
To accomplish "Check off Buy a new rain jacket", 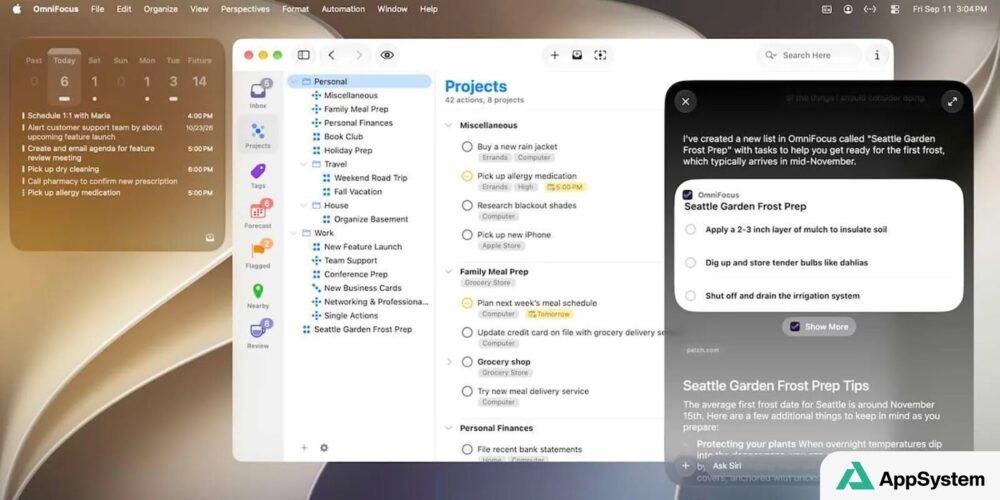I will [467, 147].
